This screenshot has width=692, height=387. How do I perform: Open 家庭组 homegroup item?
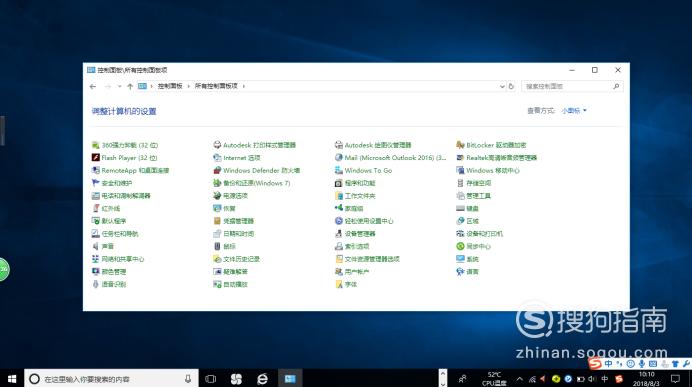coord(349,208)
